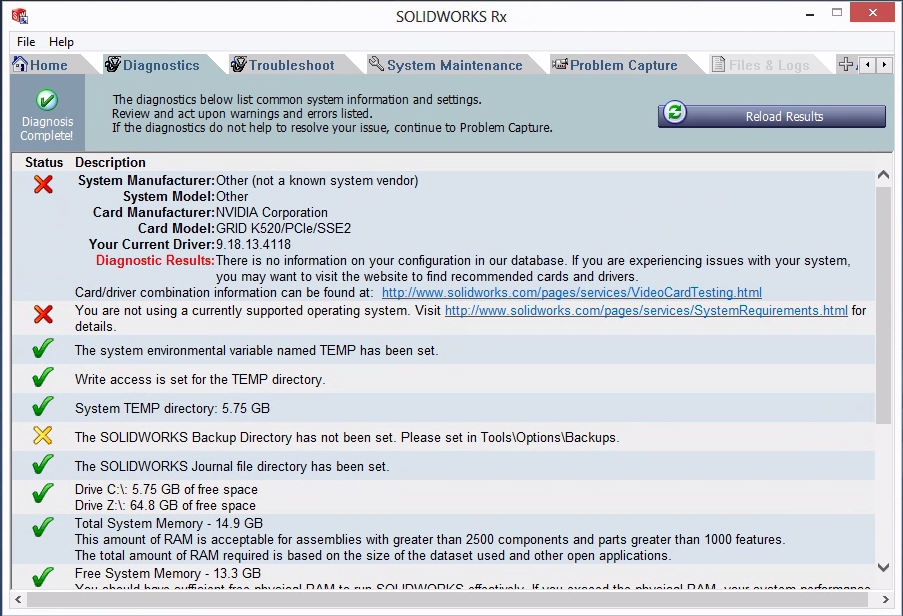This screenshot has height=616, width=903.
Task: Click red X icon beside System Manufacturer
Action: [43, 184]
